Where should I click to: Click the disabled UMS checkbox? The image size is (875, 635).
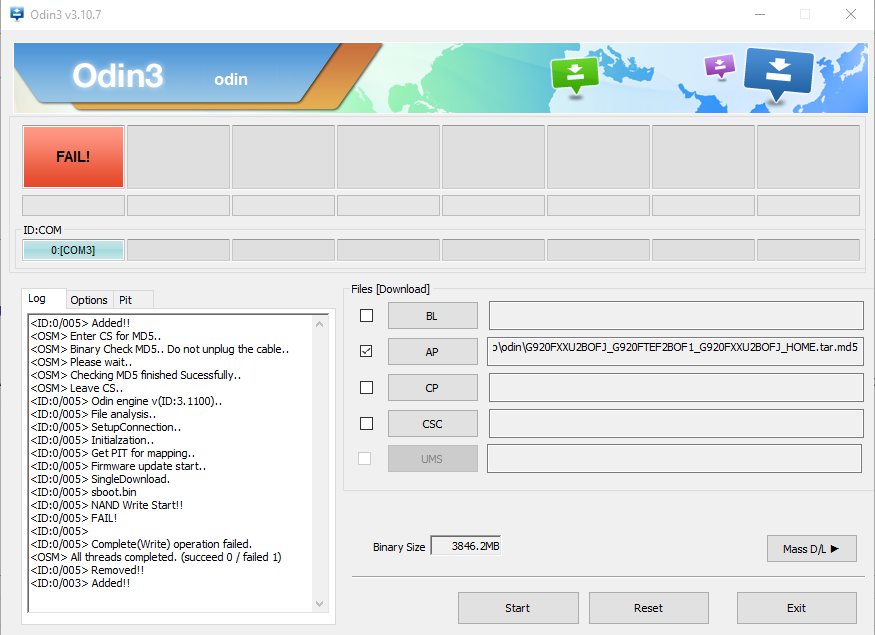tap(364, 459)
